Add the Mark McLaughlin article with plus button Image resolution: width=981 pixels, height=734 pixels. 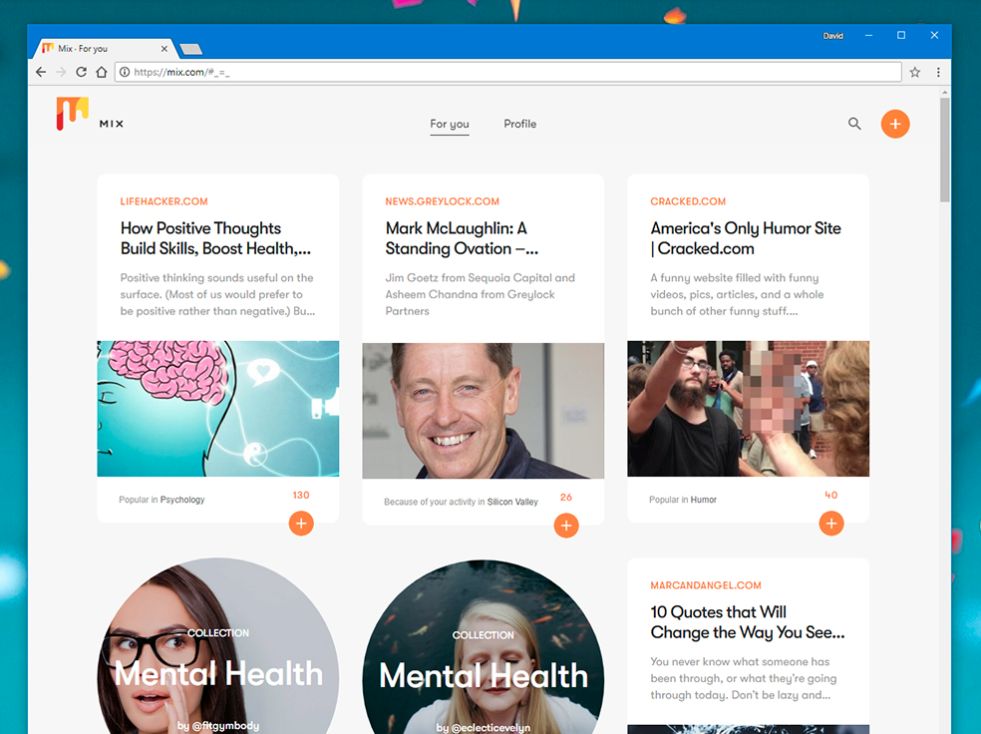566,526
